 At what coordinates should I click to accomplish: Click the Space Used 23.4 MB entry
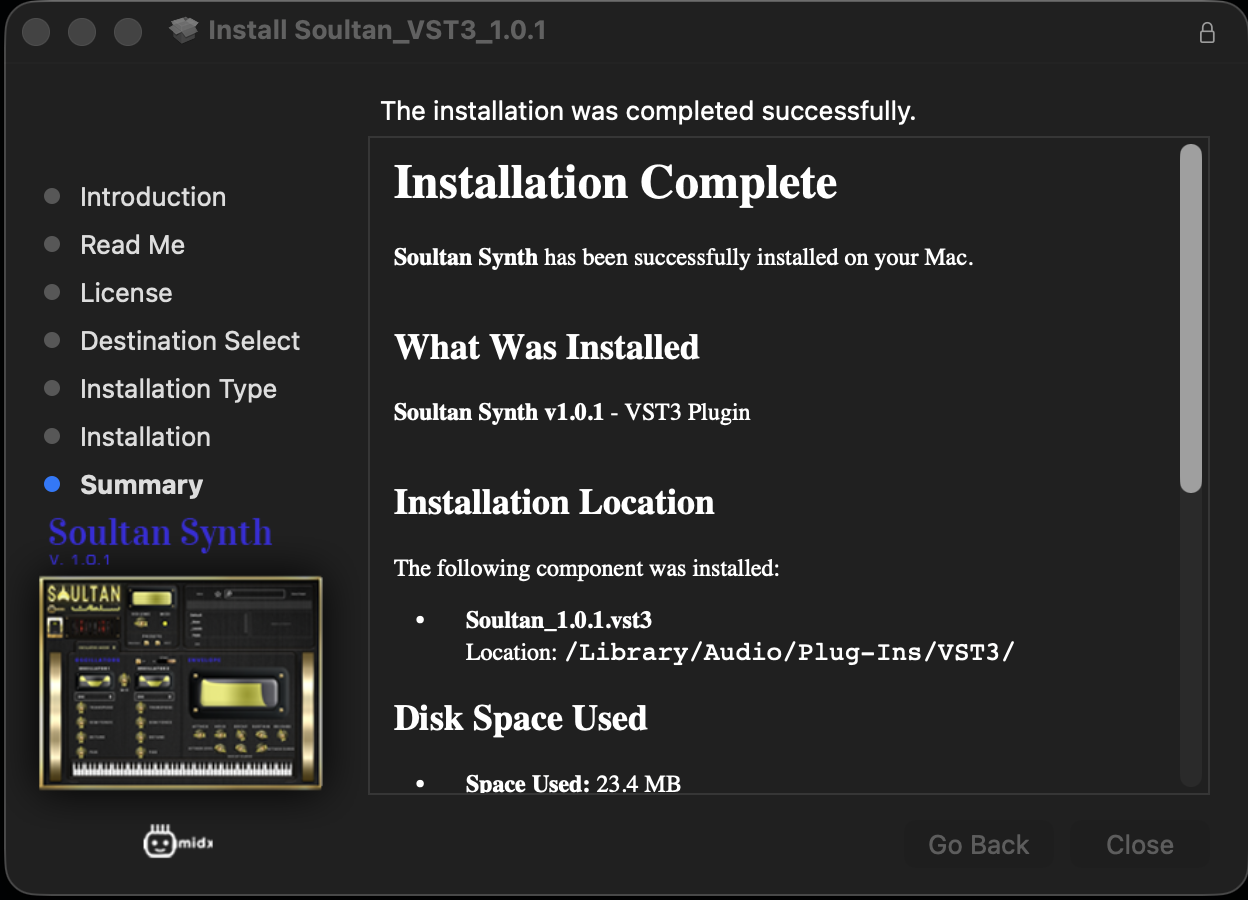click(573, 784)
